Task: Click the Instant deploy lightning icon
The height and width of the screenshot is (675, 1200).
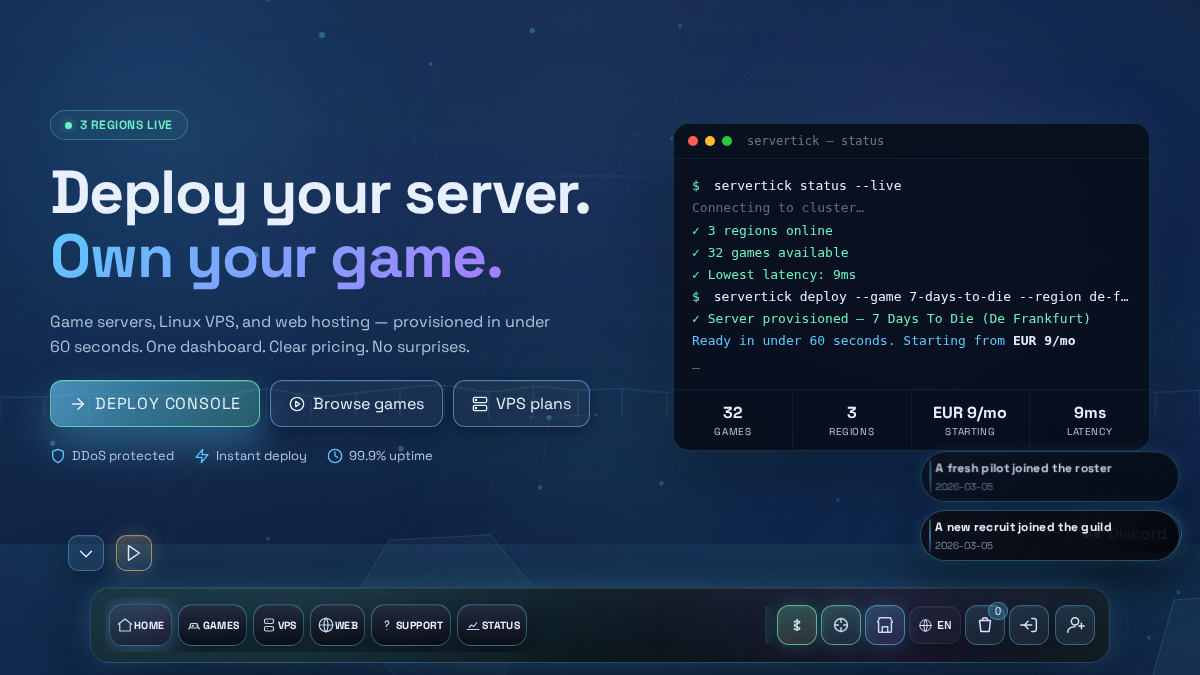Action: pos(202,456)
